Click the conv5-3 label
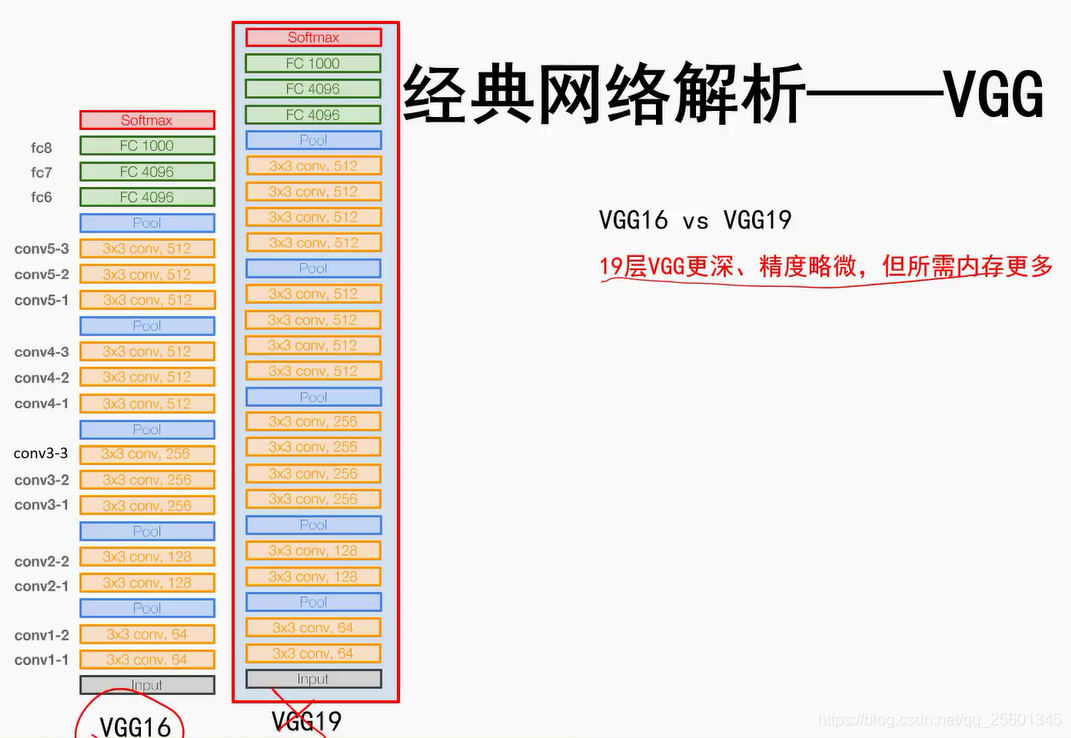 pyautogui.click(x=42, y=249)
